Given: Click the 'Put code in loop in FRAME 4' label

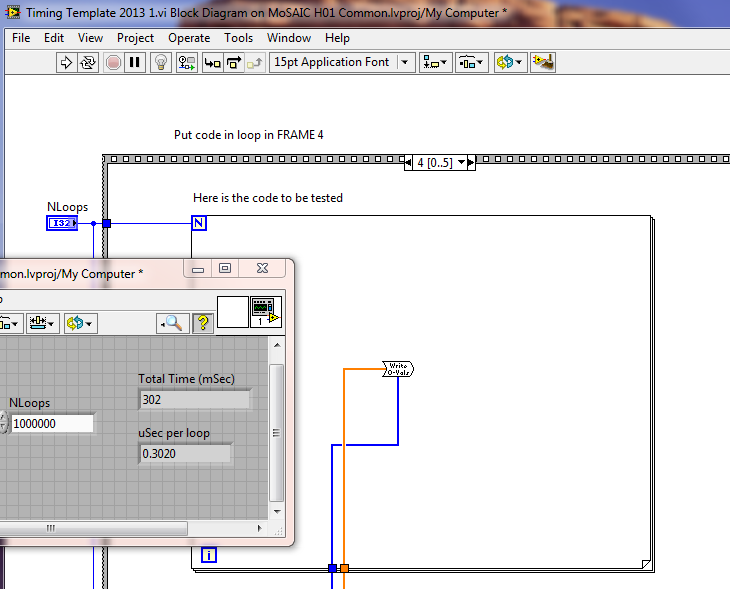Looking at the screenshot, I should pos(249,135).
